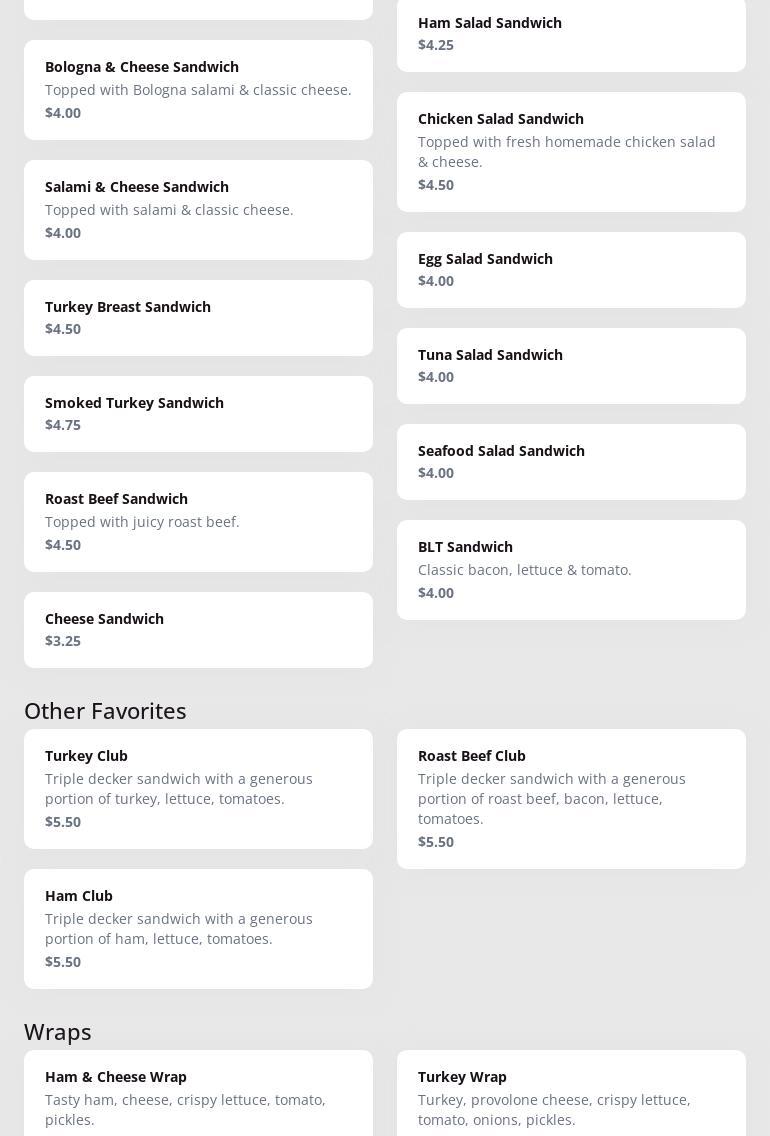Pick the Turkey Wrap item

point(570,1095)
